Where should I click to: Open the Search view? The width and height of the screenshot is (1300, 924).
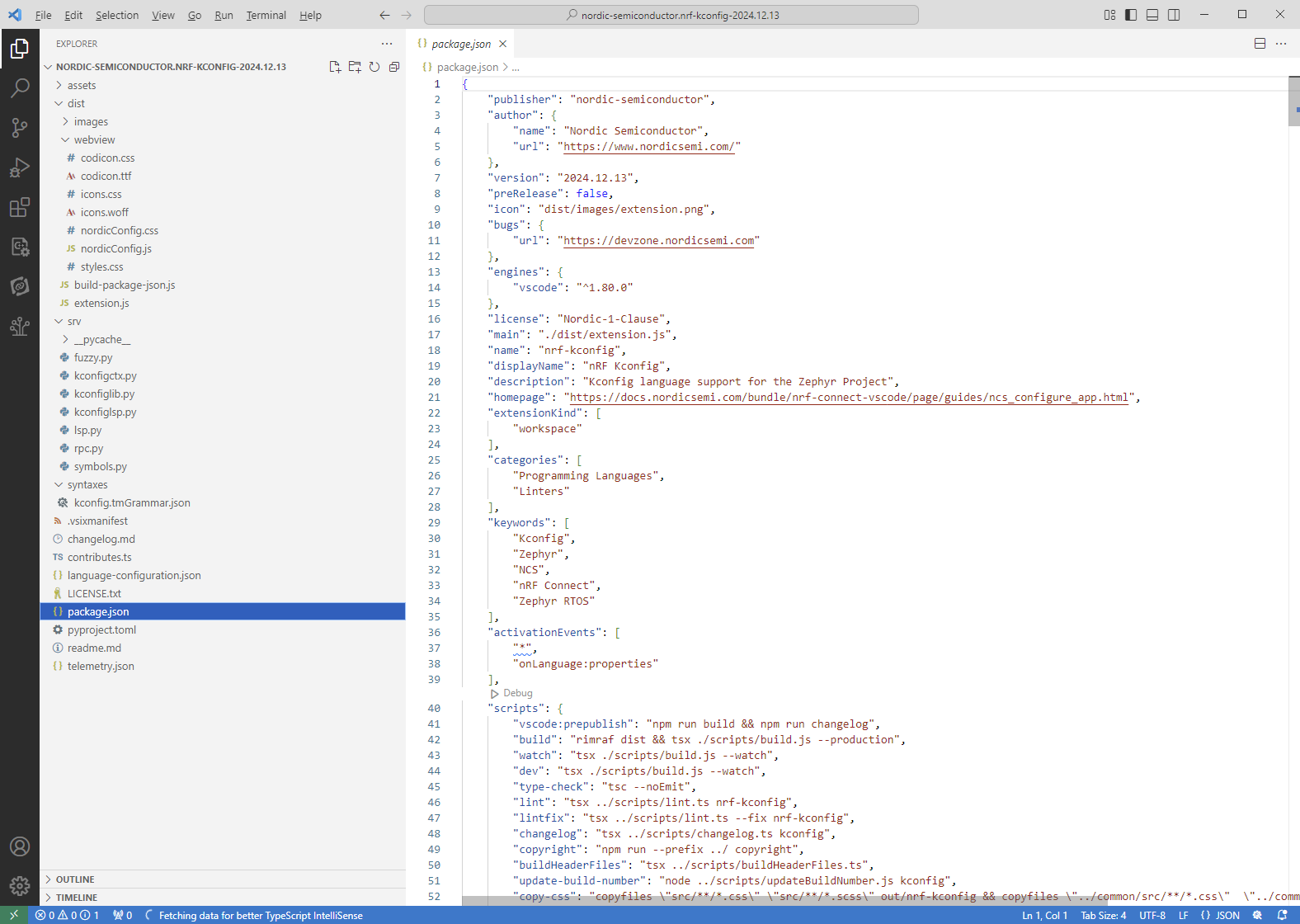[x=20, y=87]
